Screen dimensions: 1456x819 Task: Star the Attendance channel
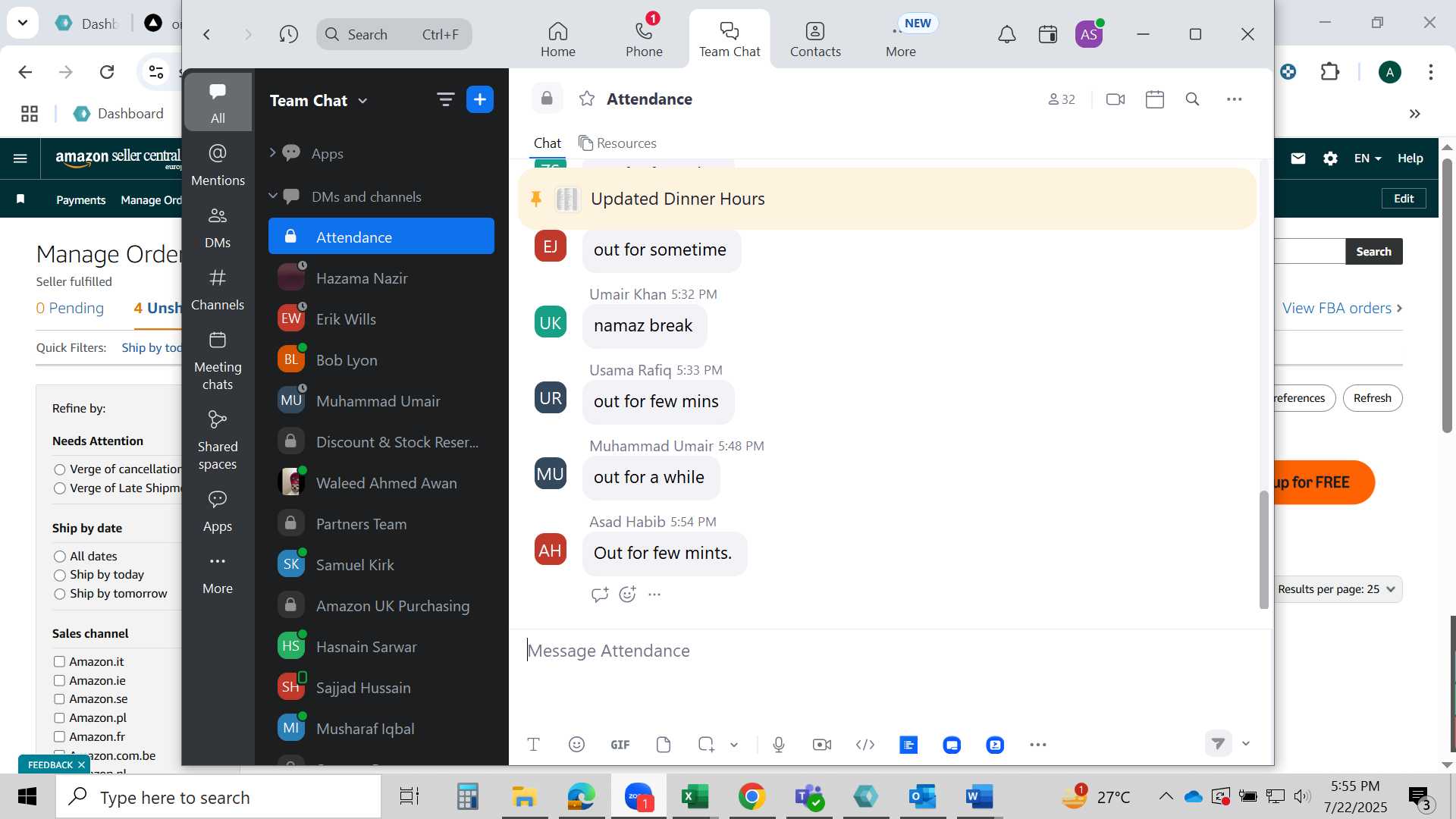pos(587,99)
